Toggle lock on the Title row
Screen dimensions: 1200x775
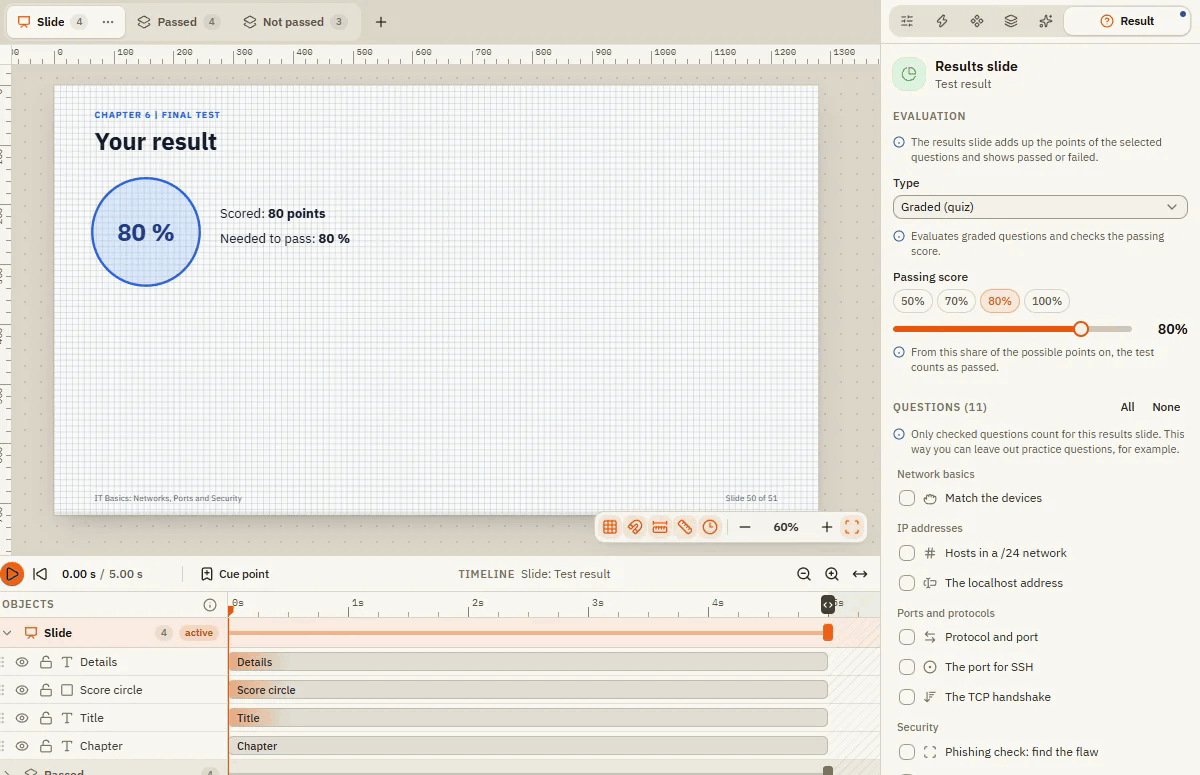(x=46, y=718)
